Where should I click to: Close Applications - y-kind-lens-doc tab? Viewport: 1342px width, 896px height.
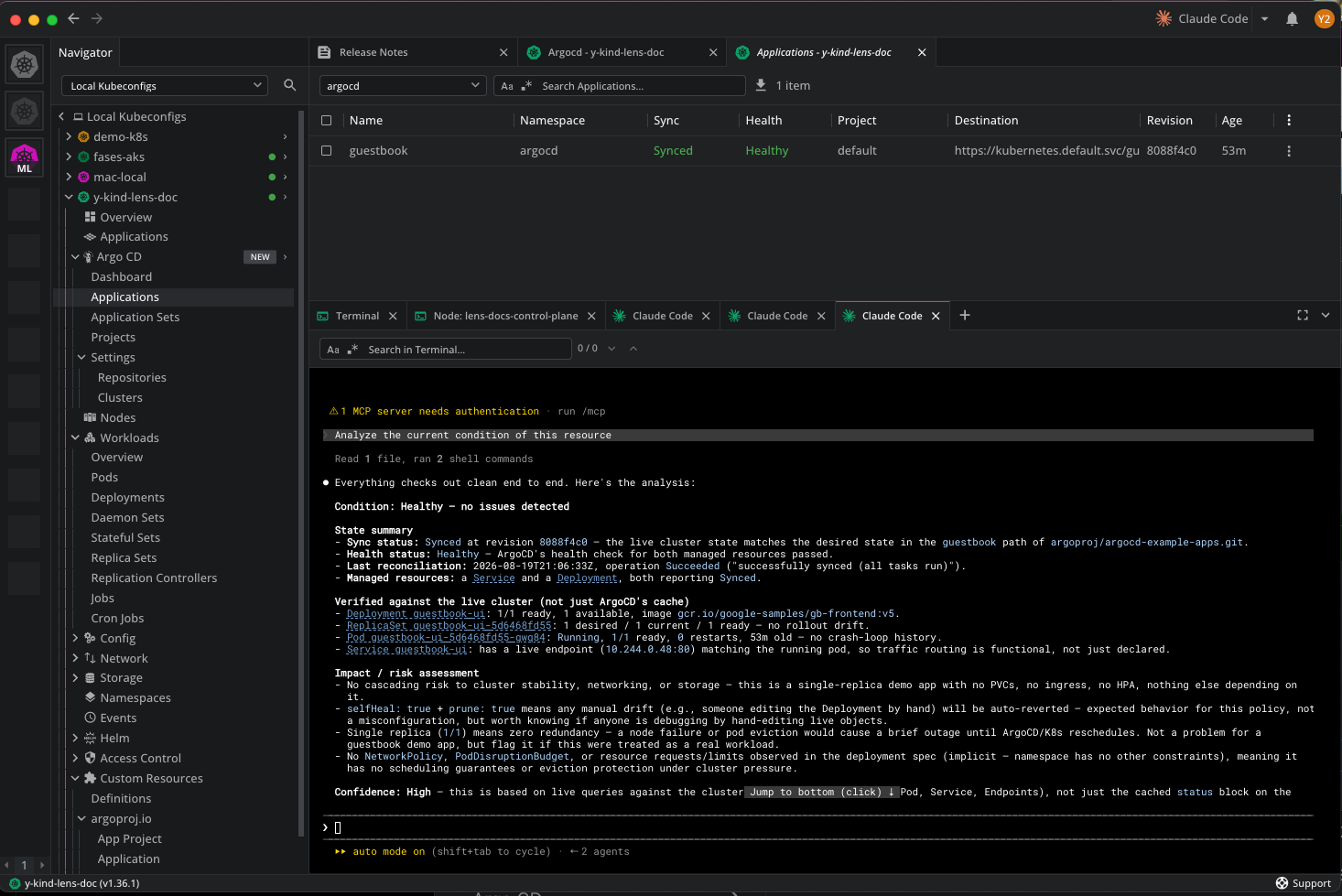[x=922, y=52]
